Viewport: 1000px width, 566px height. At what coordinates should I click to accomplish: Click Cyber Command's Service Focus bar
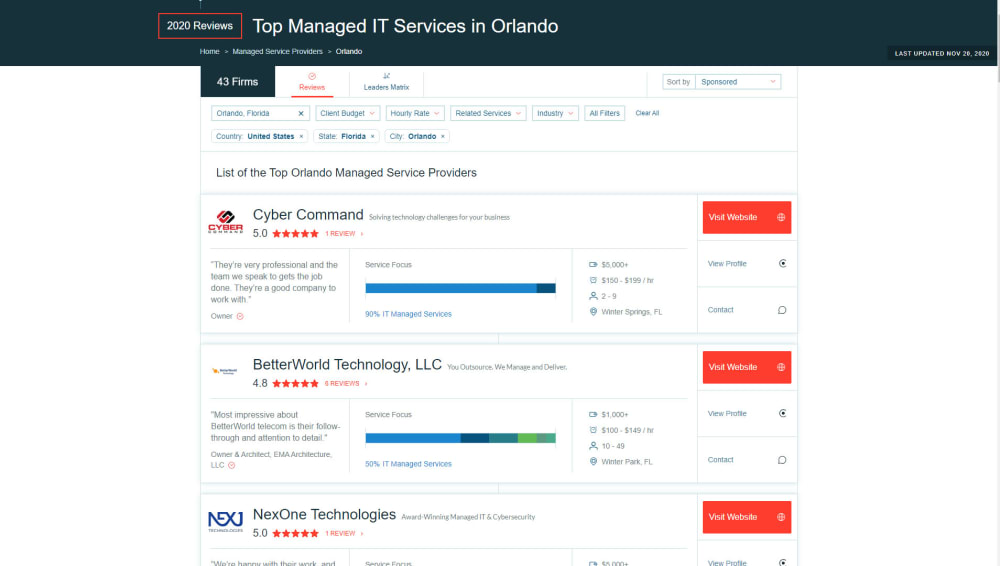[x=460, y=288]
